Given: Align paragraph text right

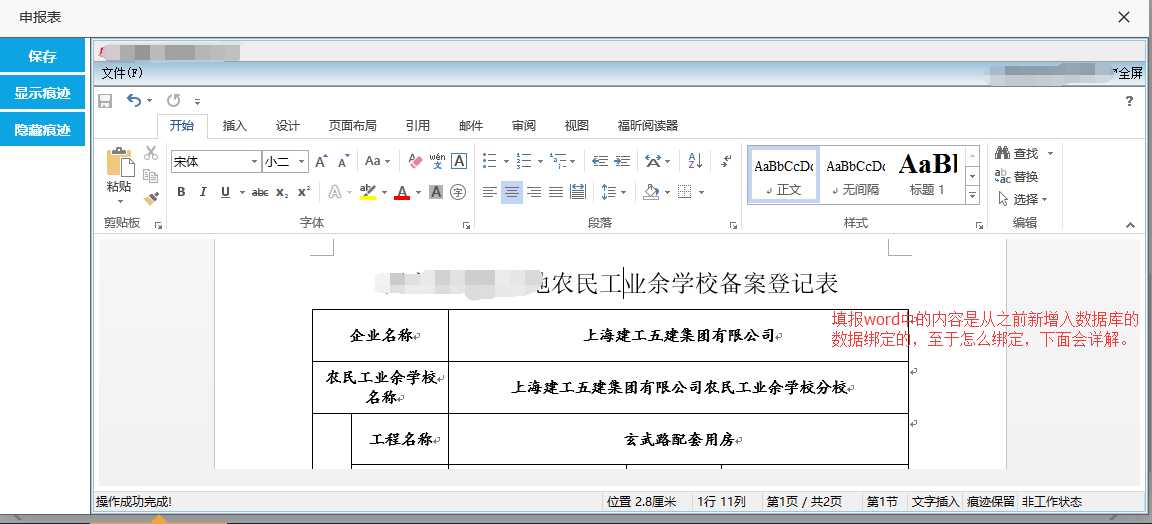Looking at the screenshot, I should (x=534, y=192).
